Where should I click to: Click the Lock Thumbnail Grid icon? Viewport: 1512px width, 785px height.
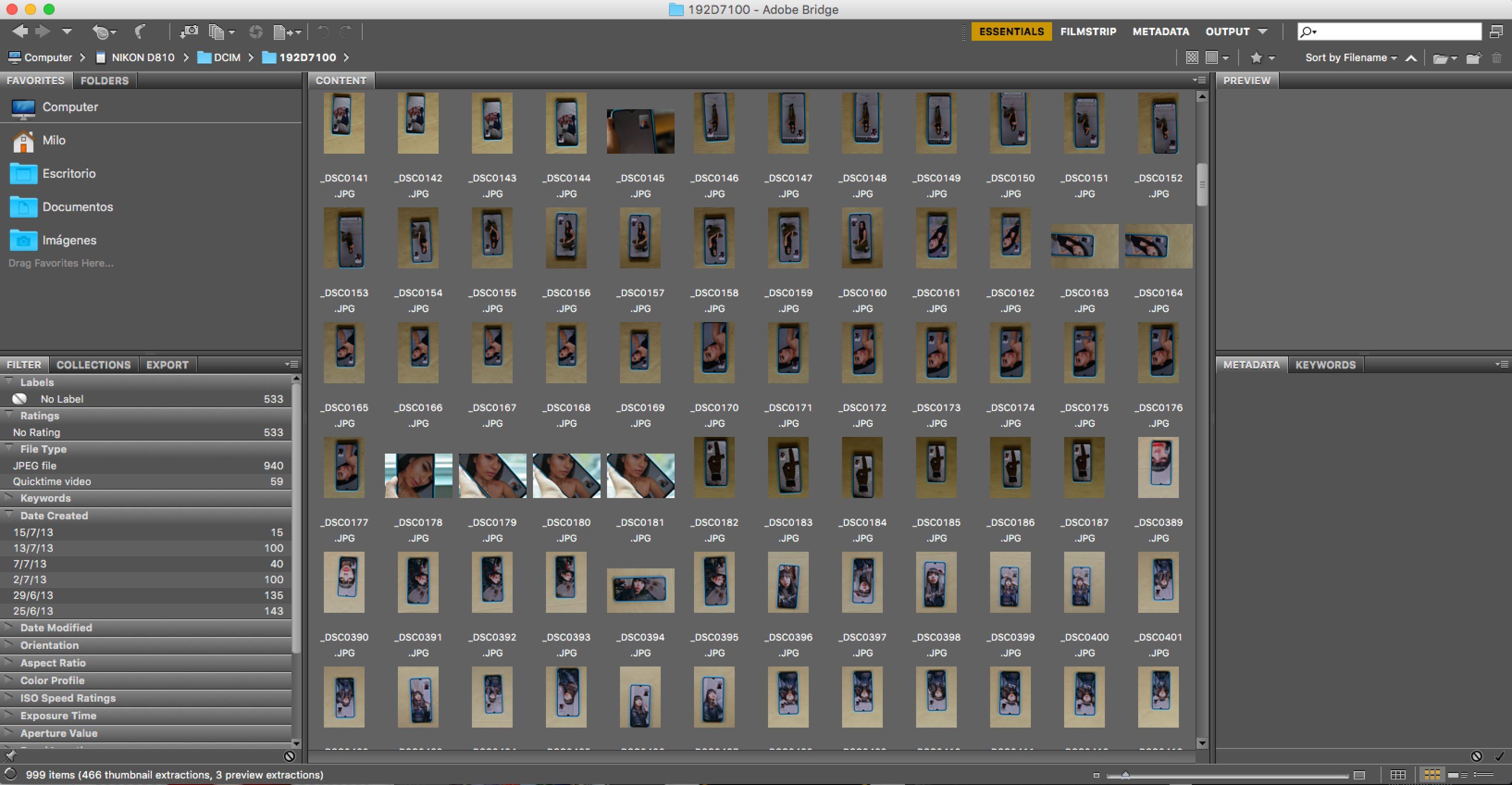click(x=1398, y=774)
